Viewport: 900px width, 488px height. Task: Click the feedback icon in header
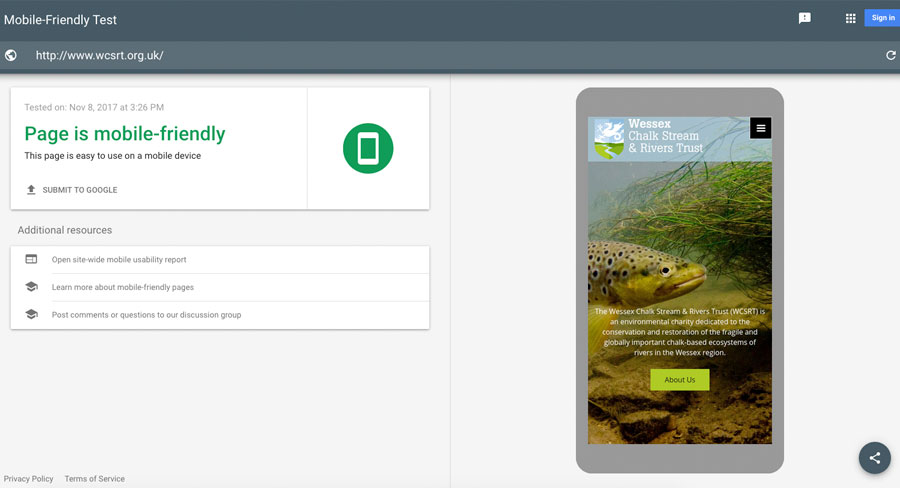(x=805, y=18)
